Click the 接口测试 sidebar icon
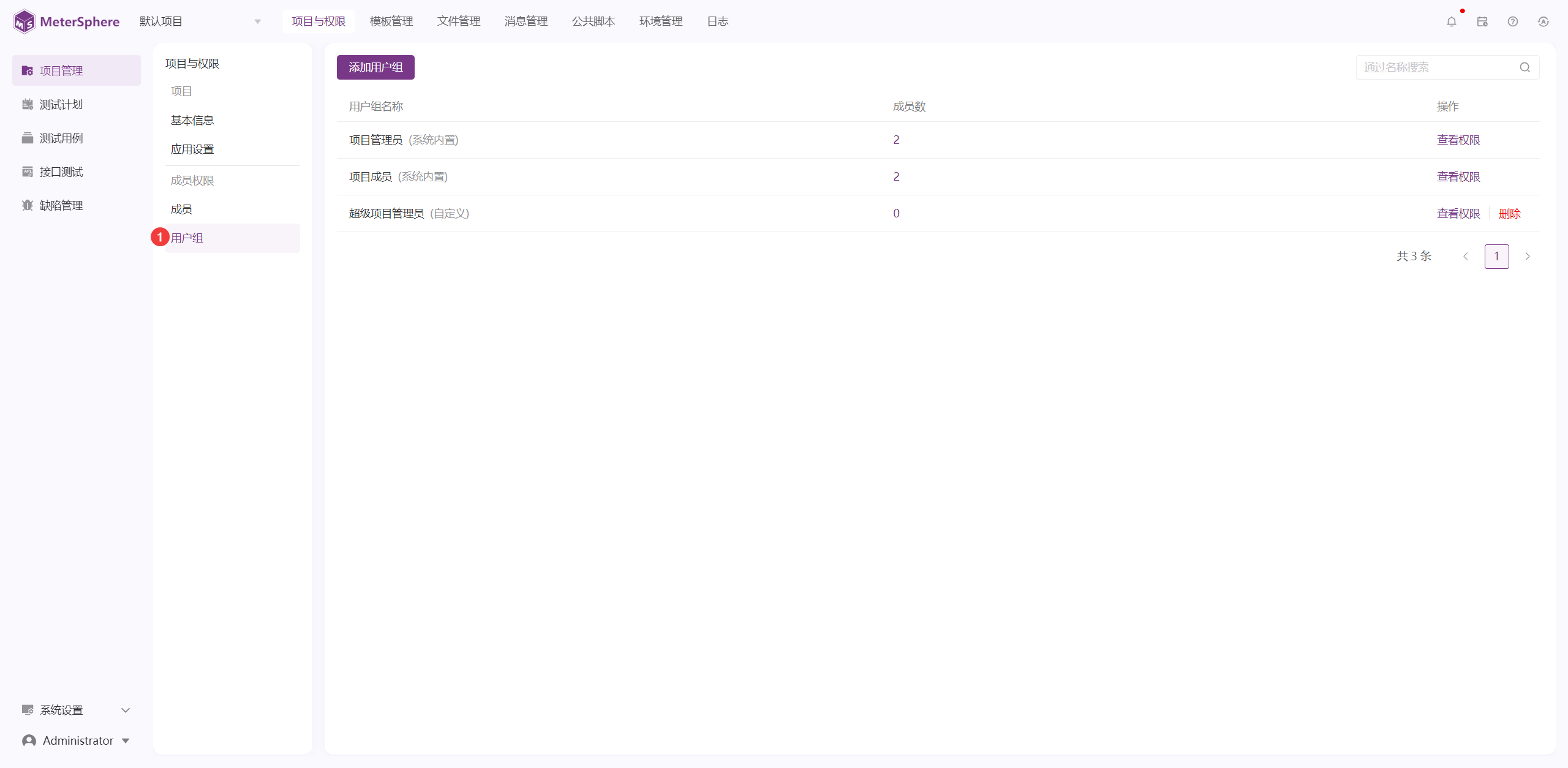The height and width of the screenshot is (768, 1568). (28, 171)
